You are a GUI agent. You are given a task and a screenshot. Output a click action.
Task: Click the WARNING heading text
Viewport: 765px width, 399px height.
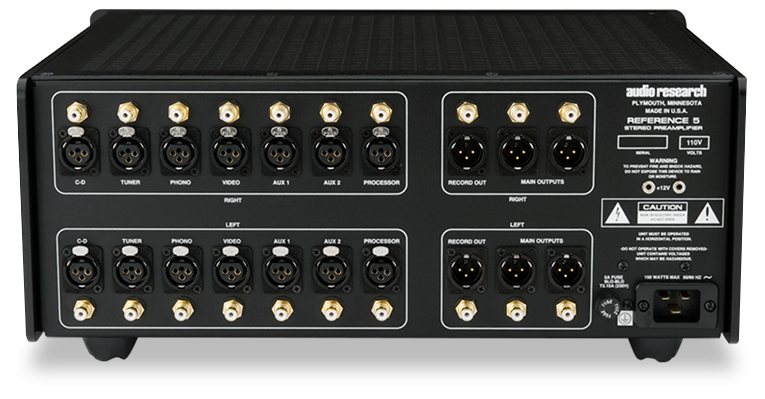[x=663, y=160]
